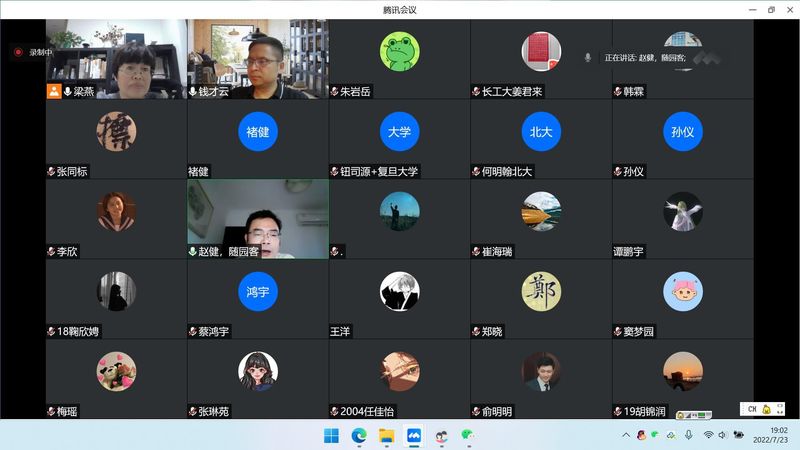Click the green mic icon of 赵健，随园客
The height and width of the screenshot is (450, 800).
[x=193, y=252]
